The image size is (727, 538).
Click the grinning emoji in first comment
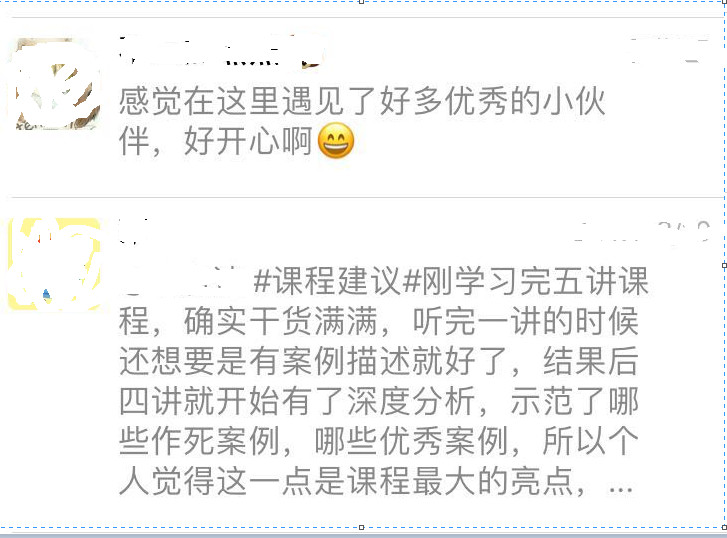click(x=336, y=141)
